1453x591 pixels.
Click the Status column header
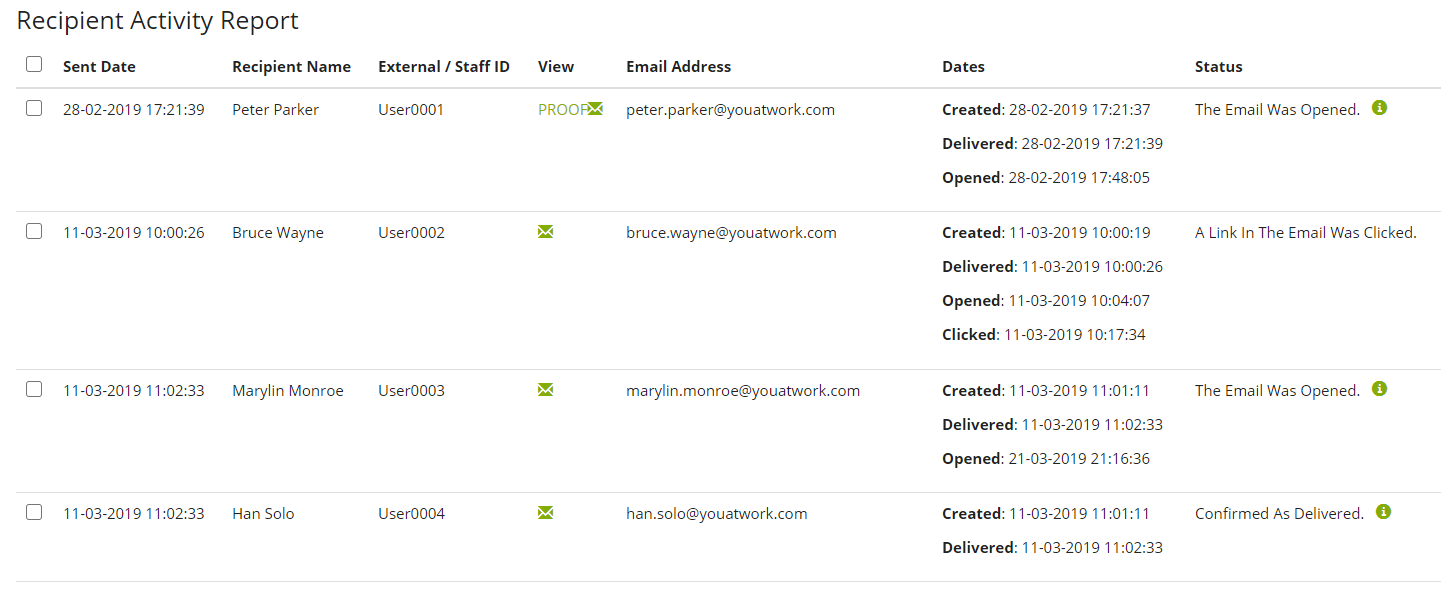(1218, 67)
